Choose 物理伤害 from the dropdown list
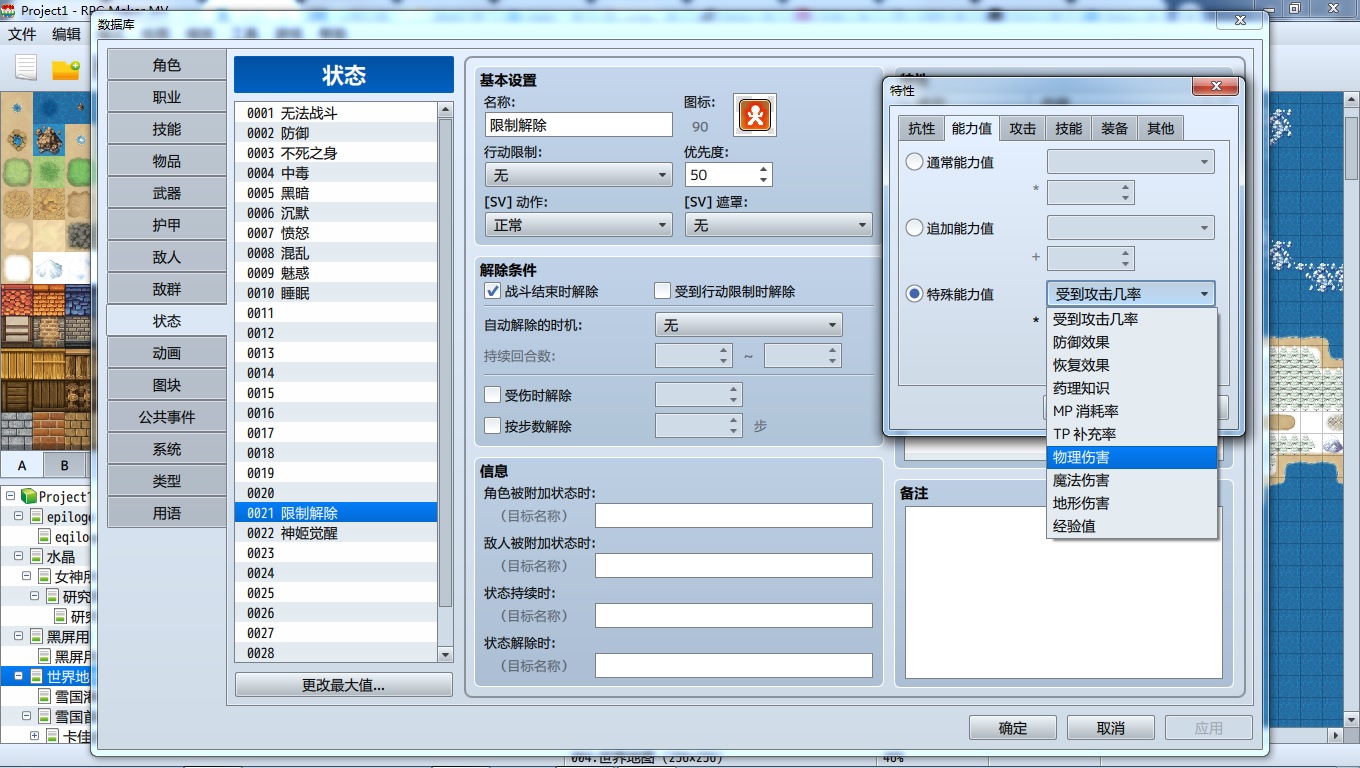 (x=1132, y=457)
